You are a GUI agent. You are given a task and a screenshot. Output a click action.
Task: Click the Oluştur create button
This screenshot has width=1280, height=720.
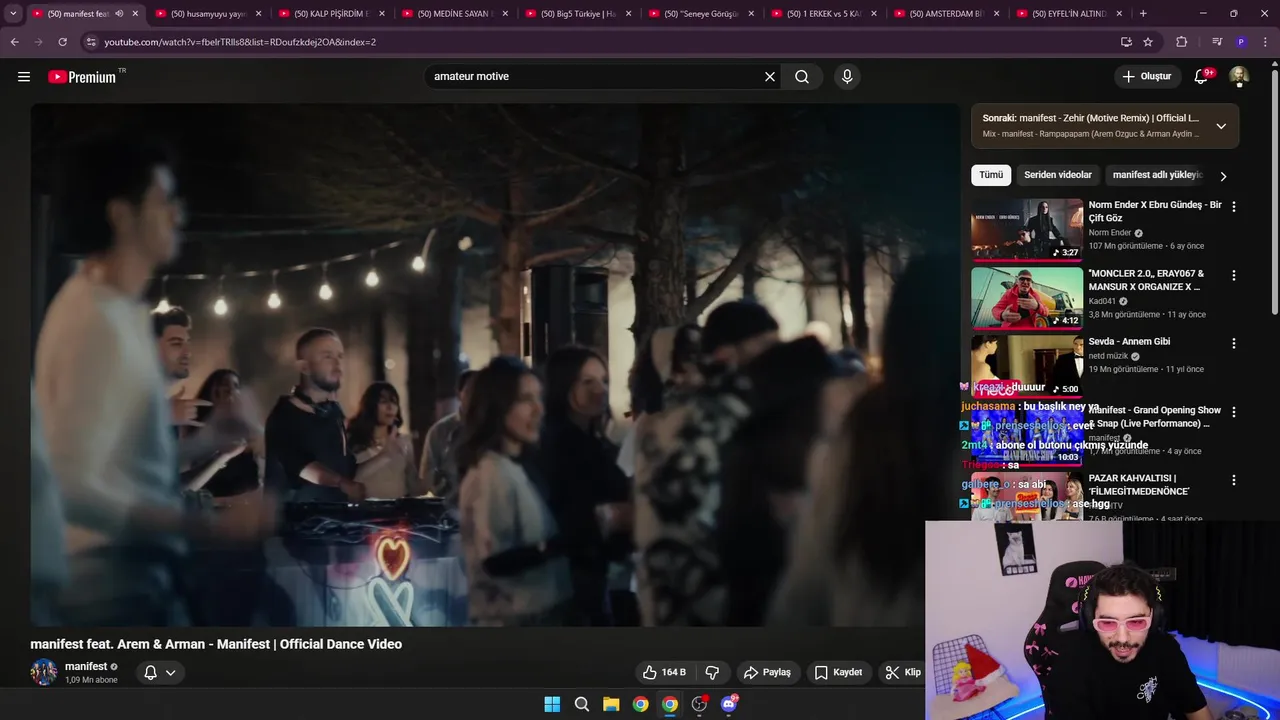coord(1146,76)
